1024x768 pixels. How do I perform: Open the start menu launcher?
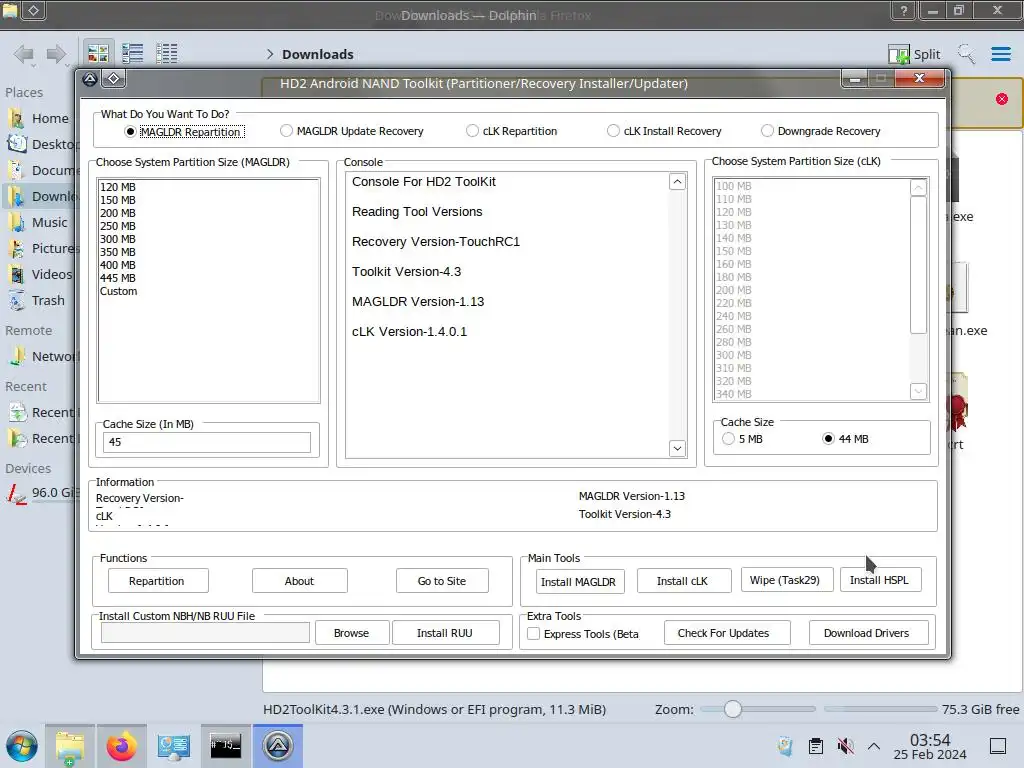(22, 746)
